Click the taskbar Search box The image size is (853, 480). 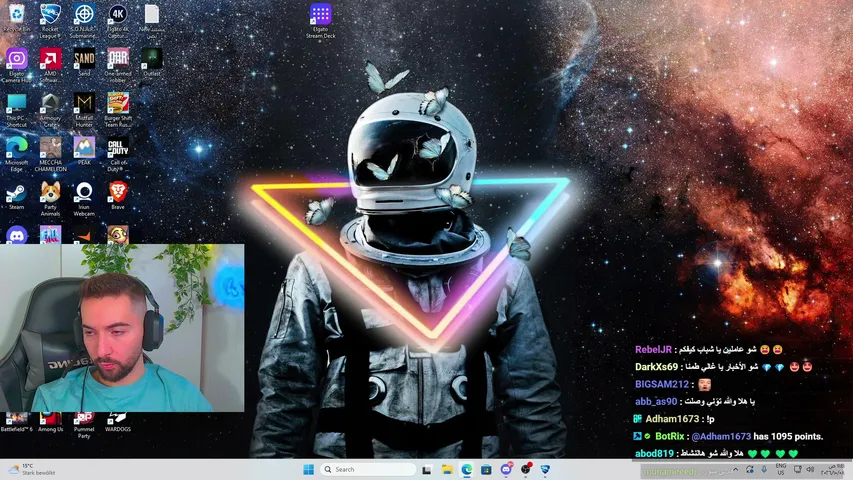[x=368, y=469]
